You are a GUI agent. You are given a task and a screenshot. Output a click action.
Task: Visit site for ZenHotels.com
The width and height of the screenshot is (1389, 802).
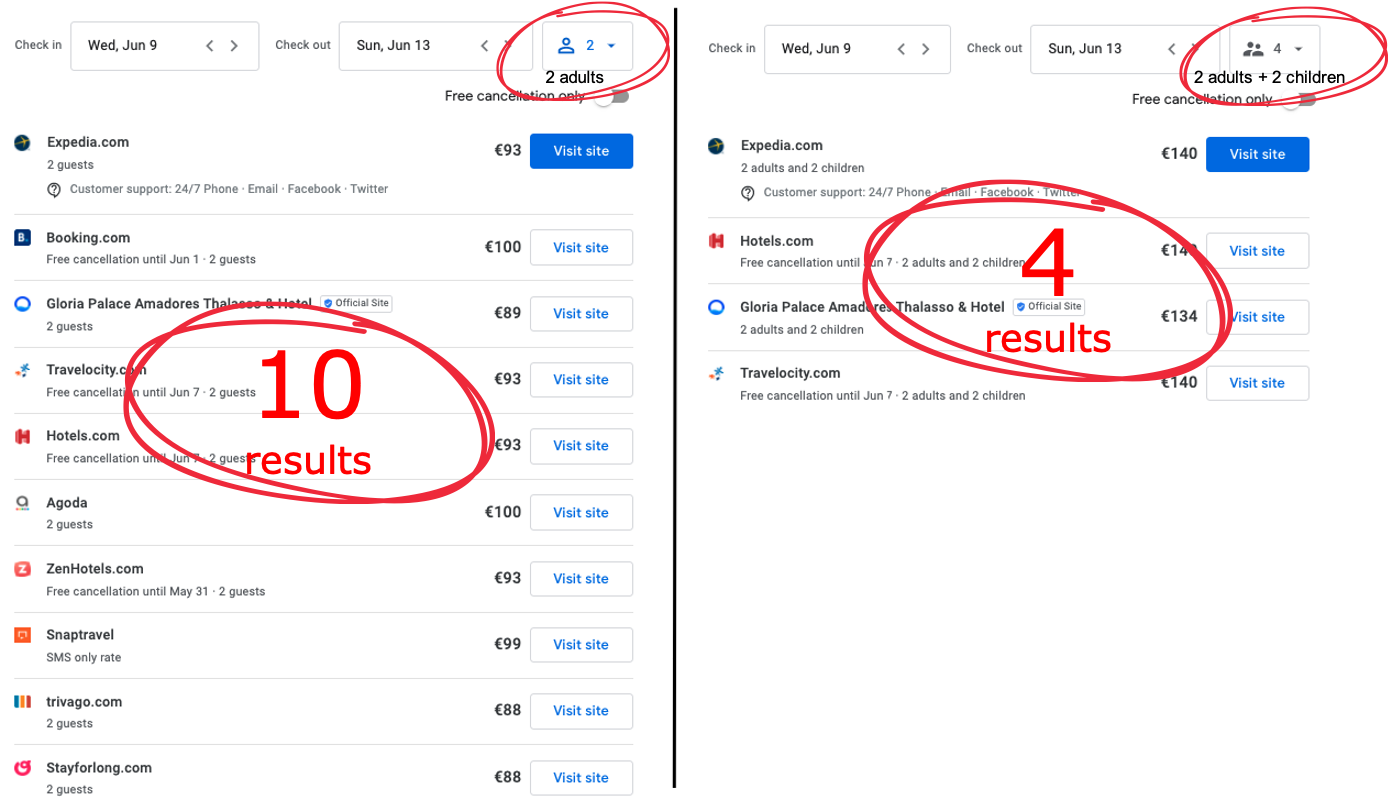581,578
